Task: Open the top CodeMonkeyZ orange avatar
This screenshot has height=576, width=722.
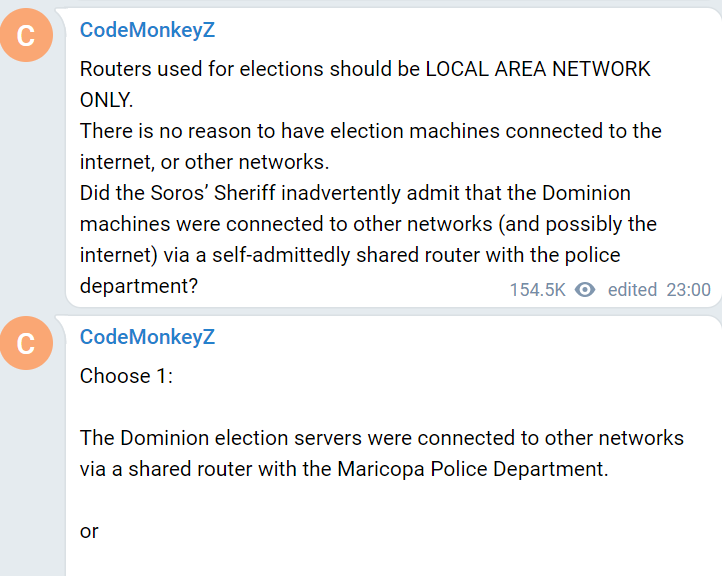Action: [x=26, y=35]
